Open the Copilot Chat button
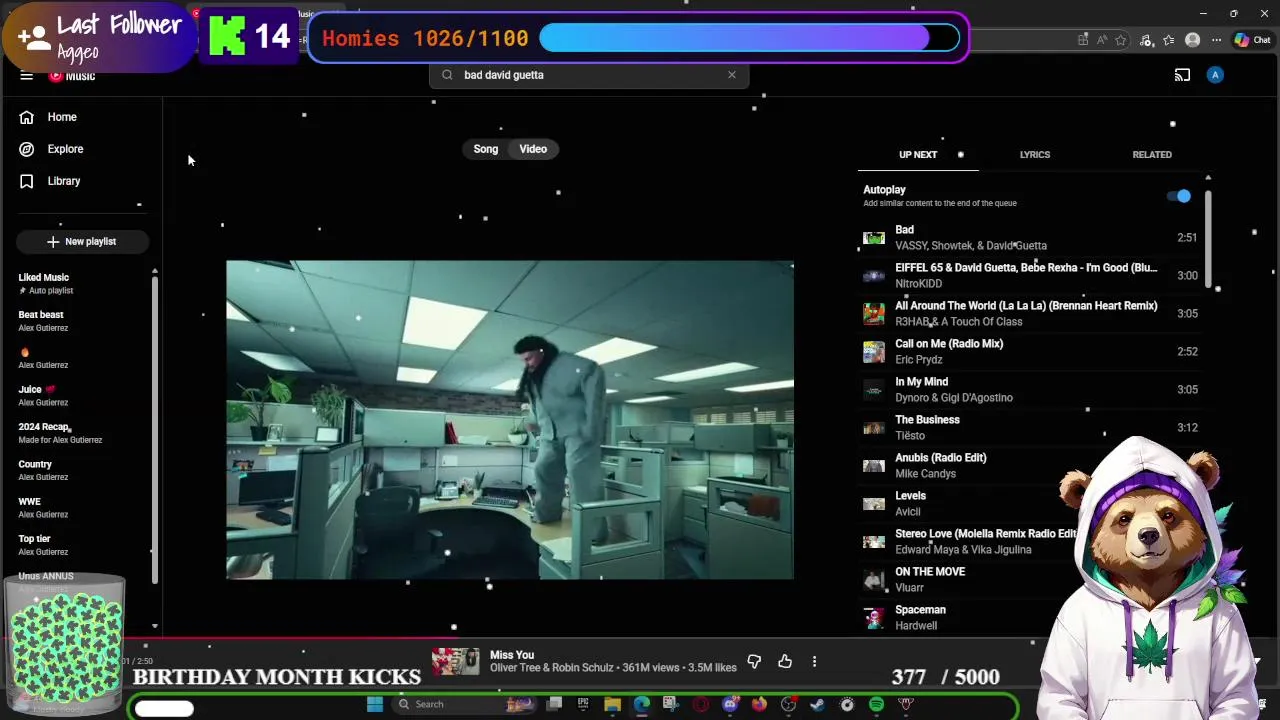The width and height of the screenshot is (1280, 720). 1252,40
